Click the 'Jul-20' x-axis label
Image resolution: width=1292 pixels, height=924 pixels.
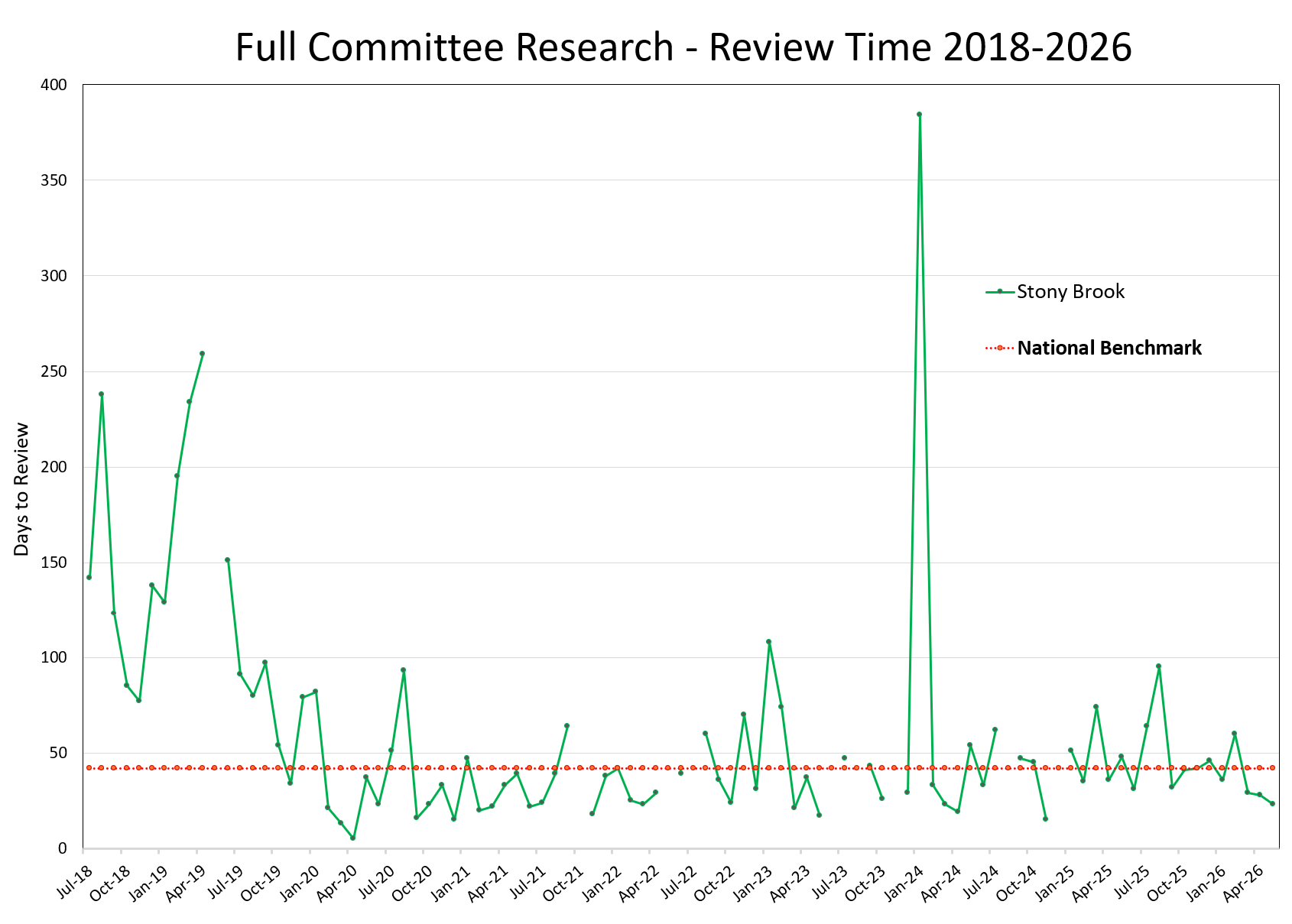point(376,882)
